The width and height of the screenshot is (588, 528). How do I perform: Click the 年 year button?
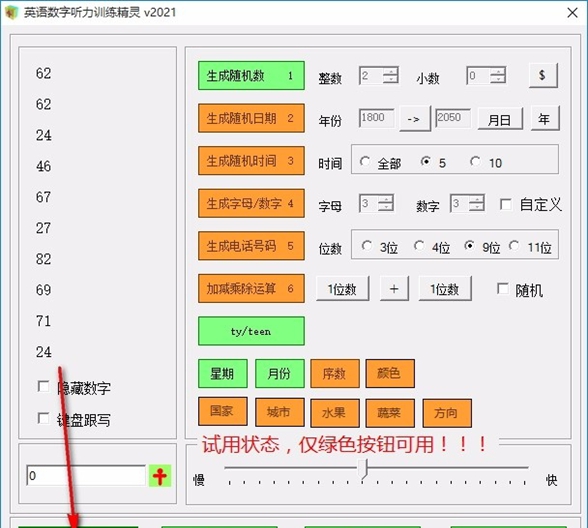click(545, 118)
